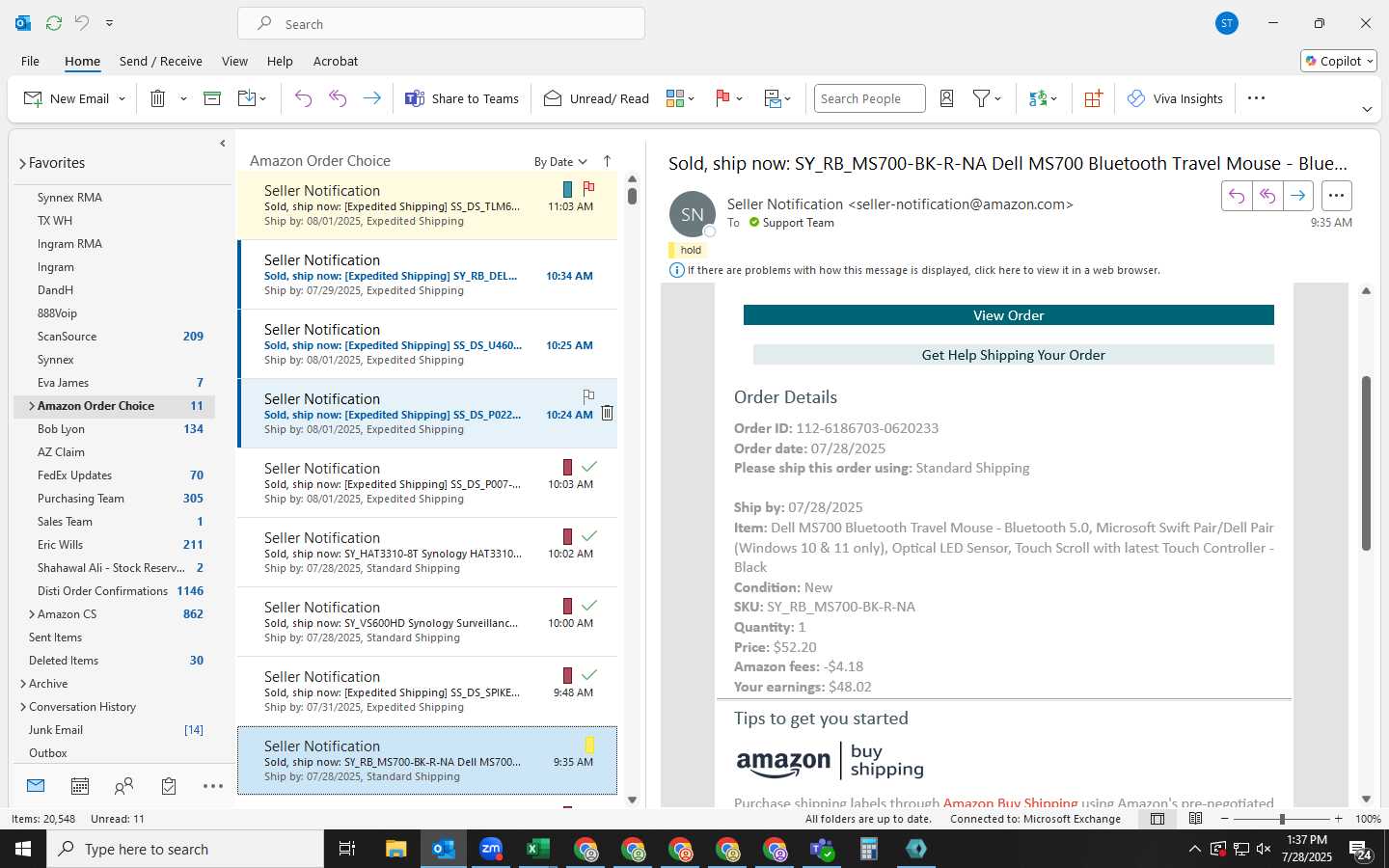Open the Acrobat tab
This screenshot has width=1389, height=868.
click(x=336, y=61)
